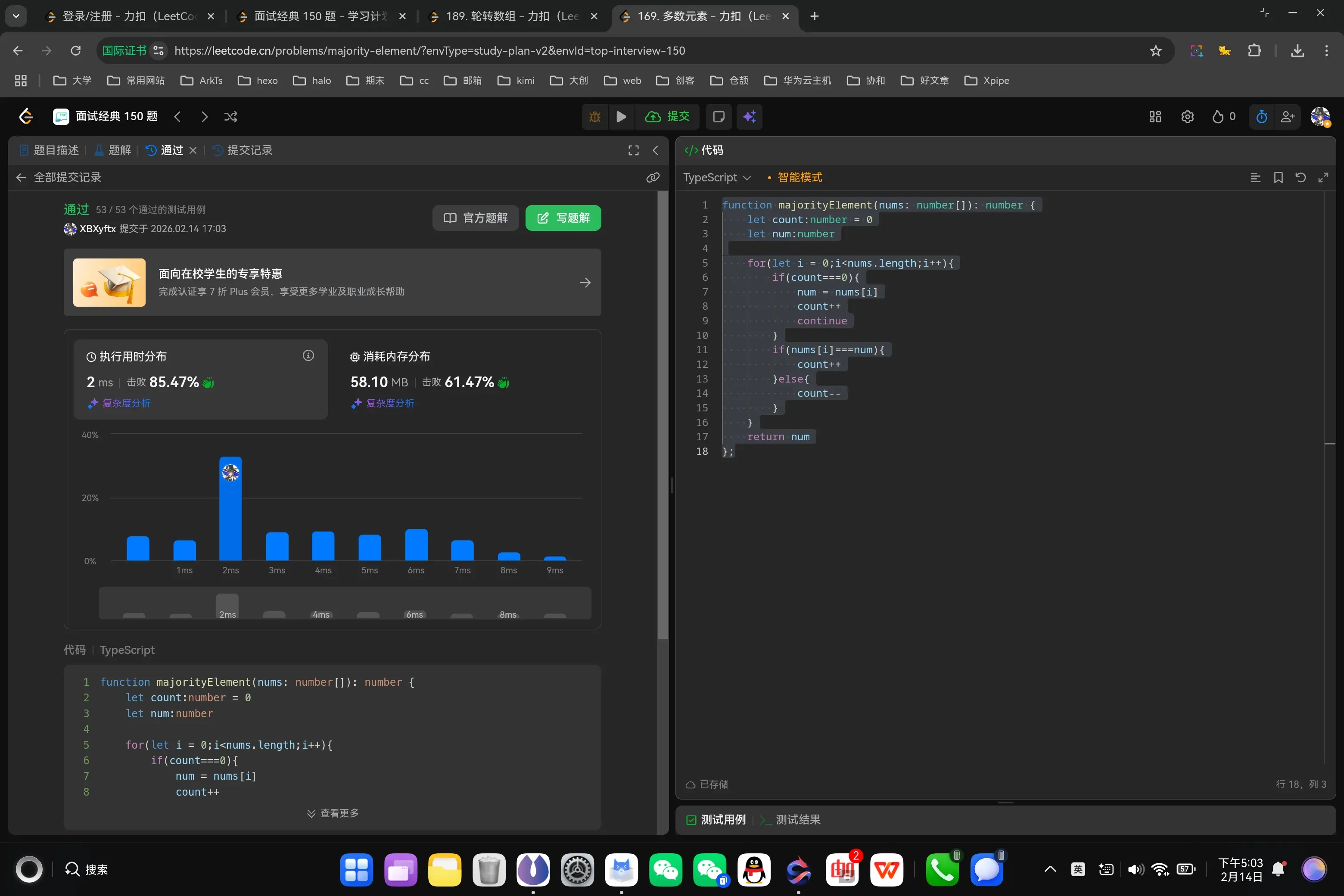1344x896 pixels.
Task: Click the code editor settings gear
Action: (x=1188, y=117)
